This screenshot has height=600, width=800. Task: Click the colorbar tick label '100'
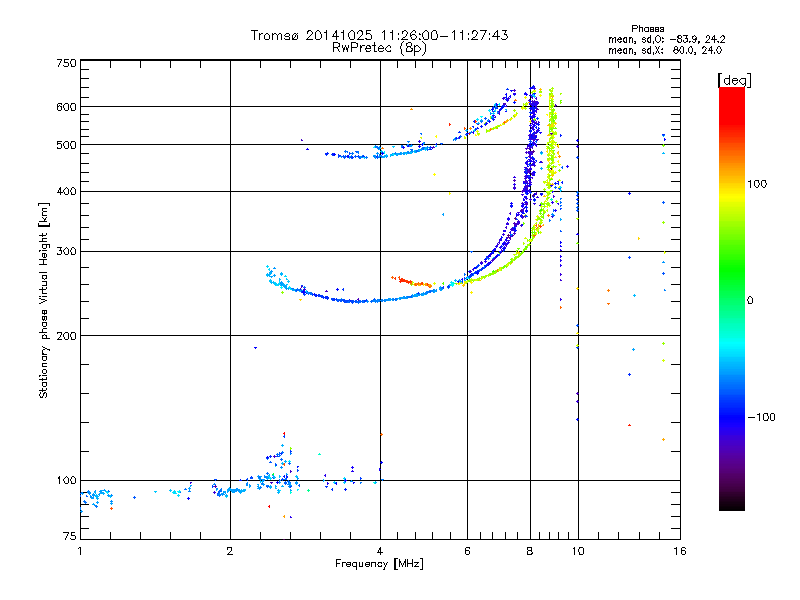757,184
